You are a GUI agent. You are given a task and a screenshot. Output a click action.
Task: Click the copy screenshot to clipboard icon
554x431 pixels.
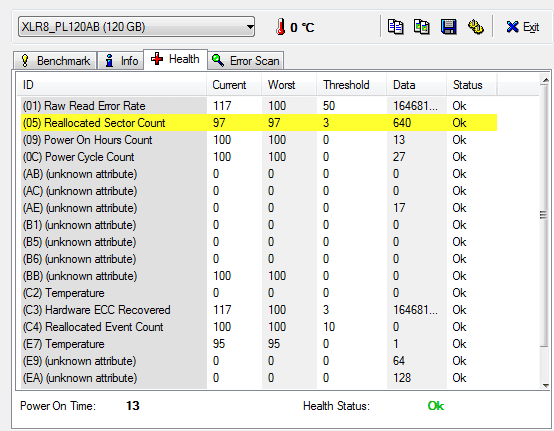coord(422,27)
